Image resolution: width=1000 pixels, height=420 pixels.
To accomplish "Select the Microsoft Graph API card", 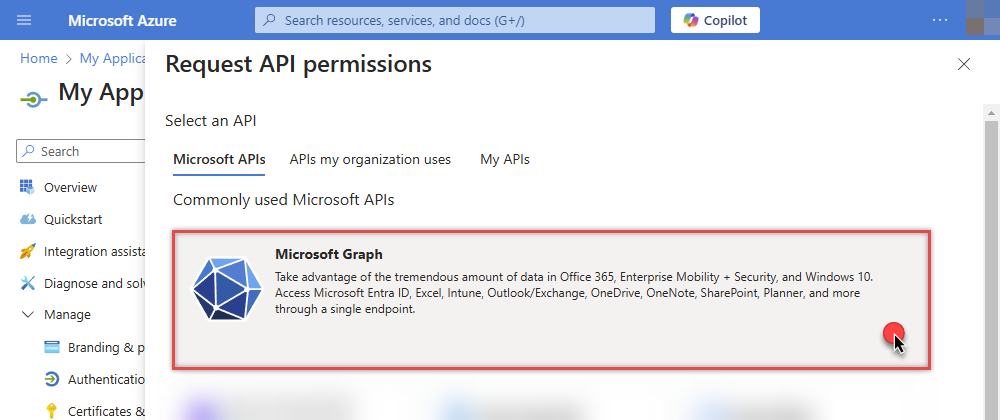I will 552,300.
